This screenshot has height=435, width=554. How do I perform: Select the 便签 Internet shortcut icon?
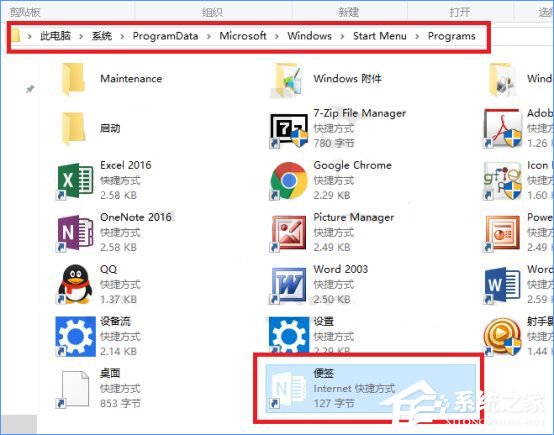(x=288, y=389)
